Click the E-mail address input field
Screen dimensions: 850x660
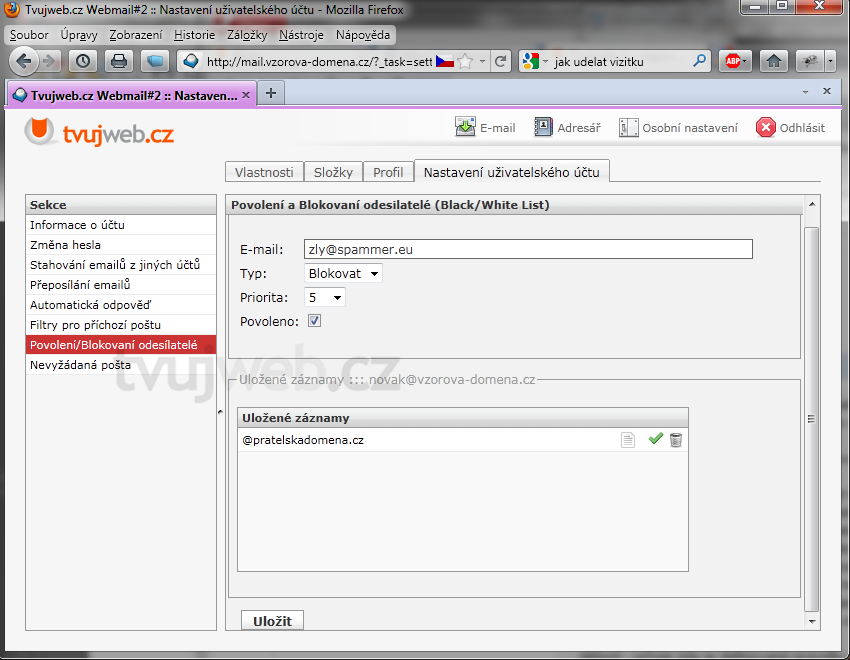tap(527, 249)
